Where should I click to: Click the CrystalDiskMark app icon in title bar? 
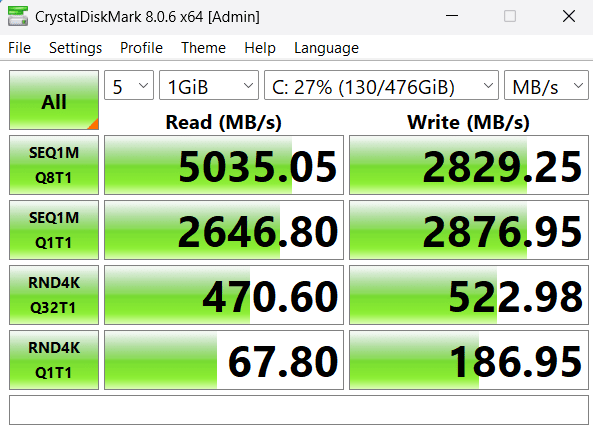pyautogui.click(x=18, y=16)
